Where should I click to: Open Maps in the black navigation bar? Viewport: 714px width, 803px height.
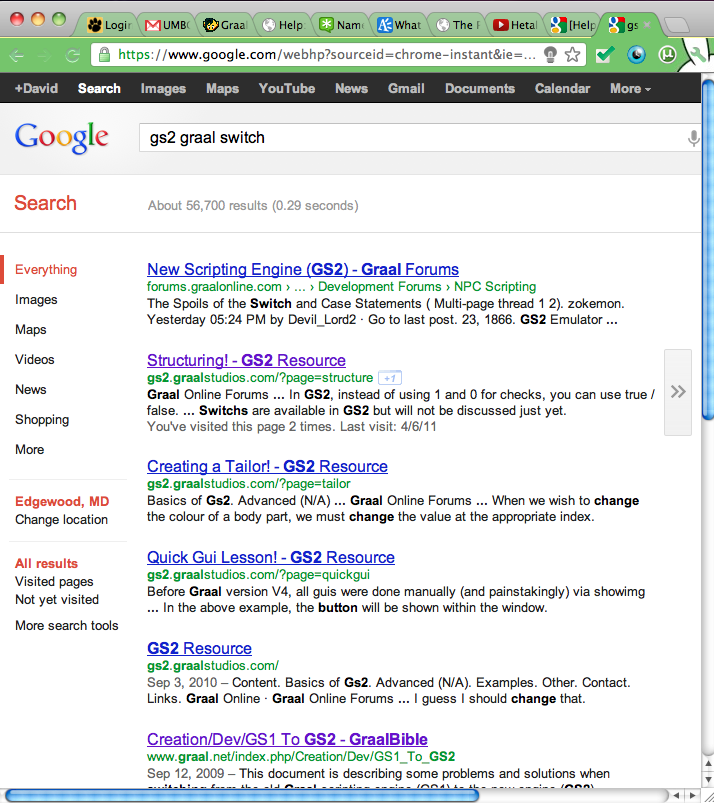tap(222, 89)
